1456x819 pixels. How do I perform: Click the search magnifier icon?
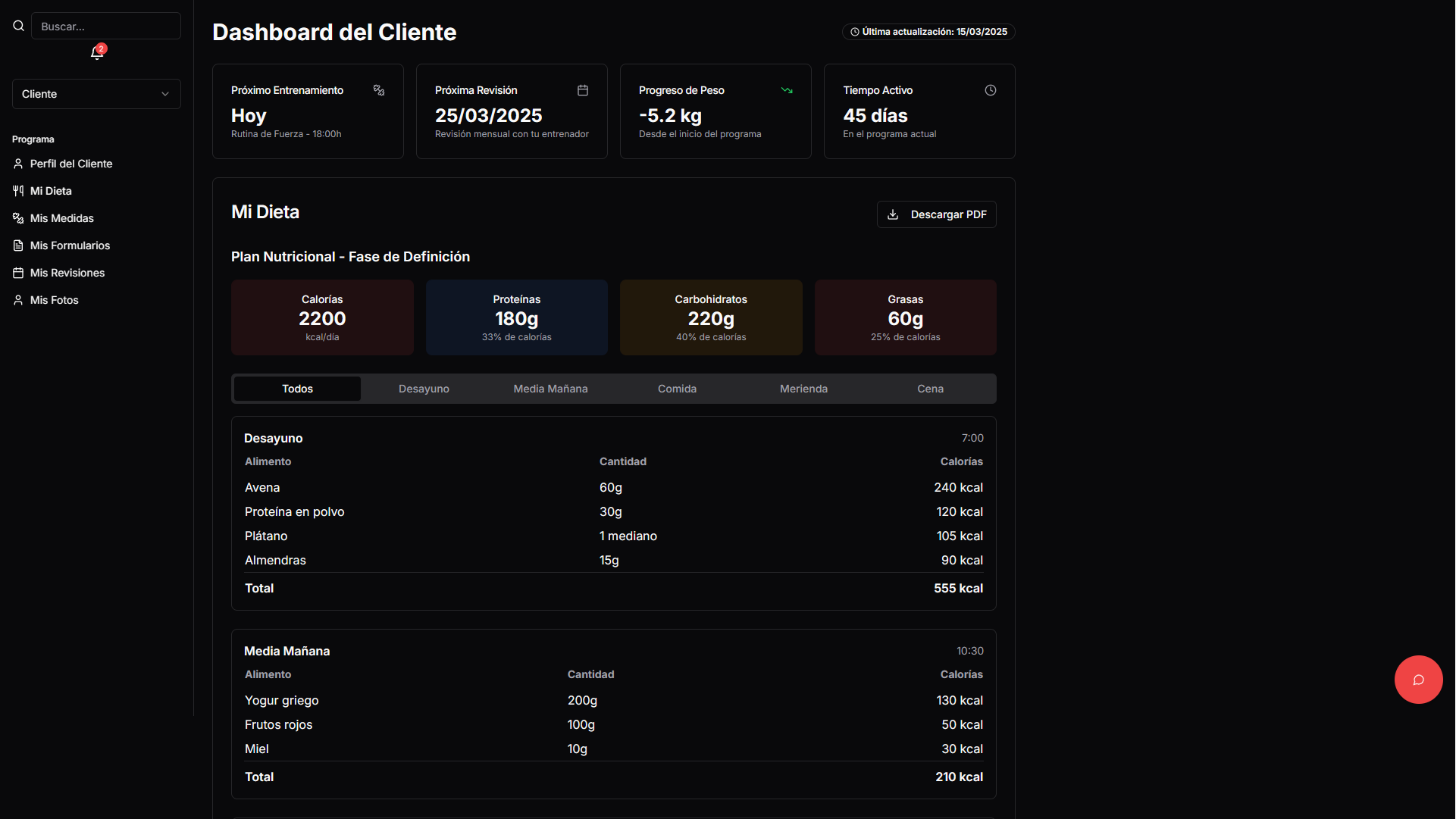click(x=18, y=26)
